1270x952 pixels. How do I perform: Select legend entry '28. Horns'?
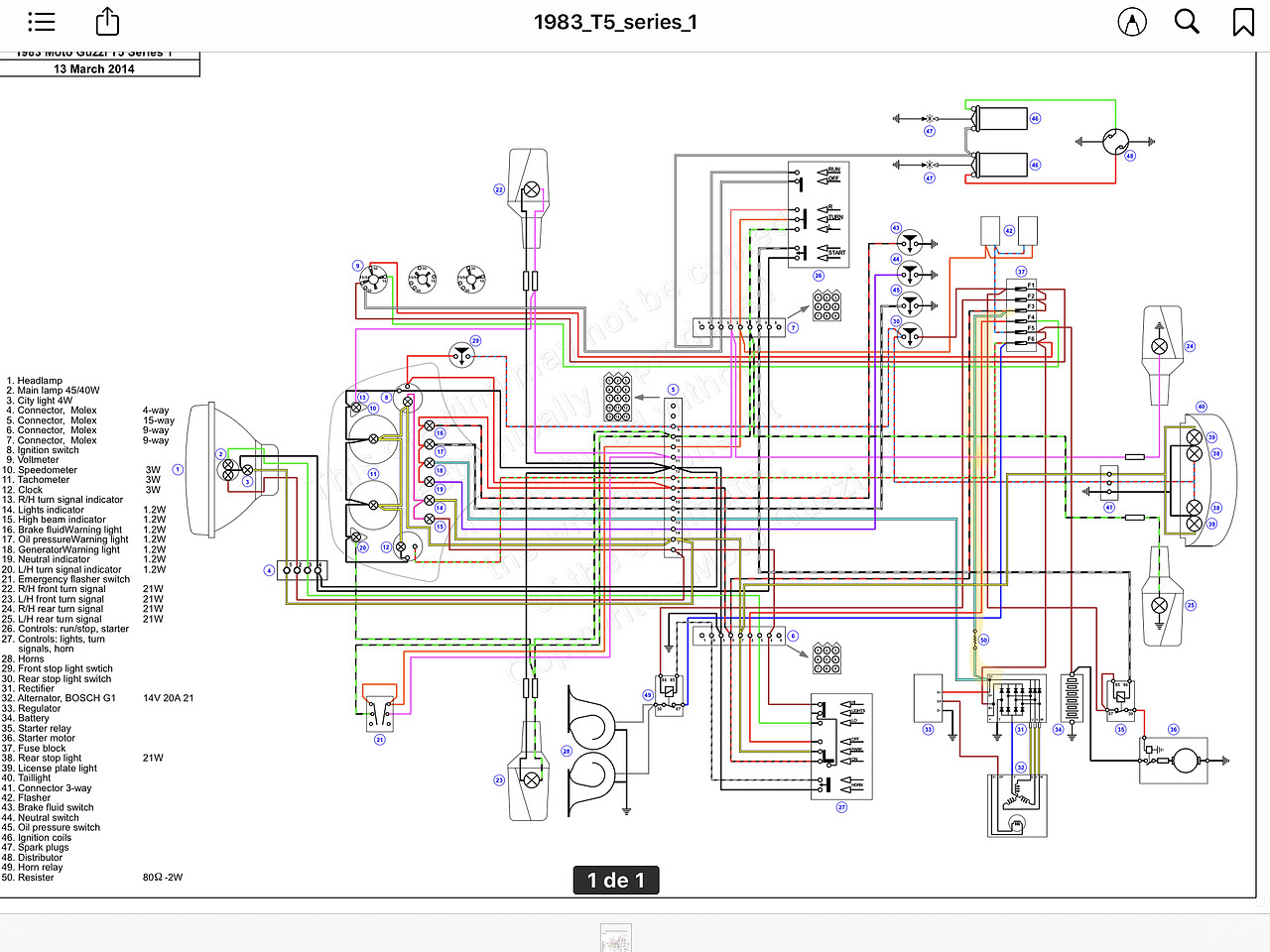tap(23, 658)
